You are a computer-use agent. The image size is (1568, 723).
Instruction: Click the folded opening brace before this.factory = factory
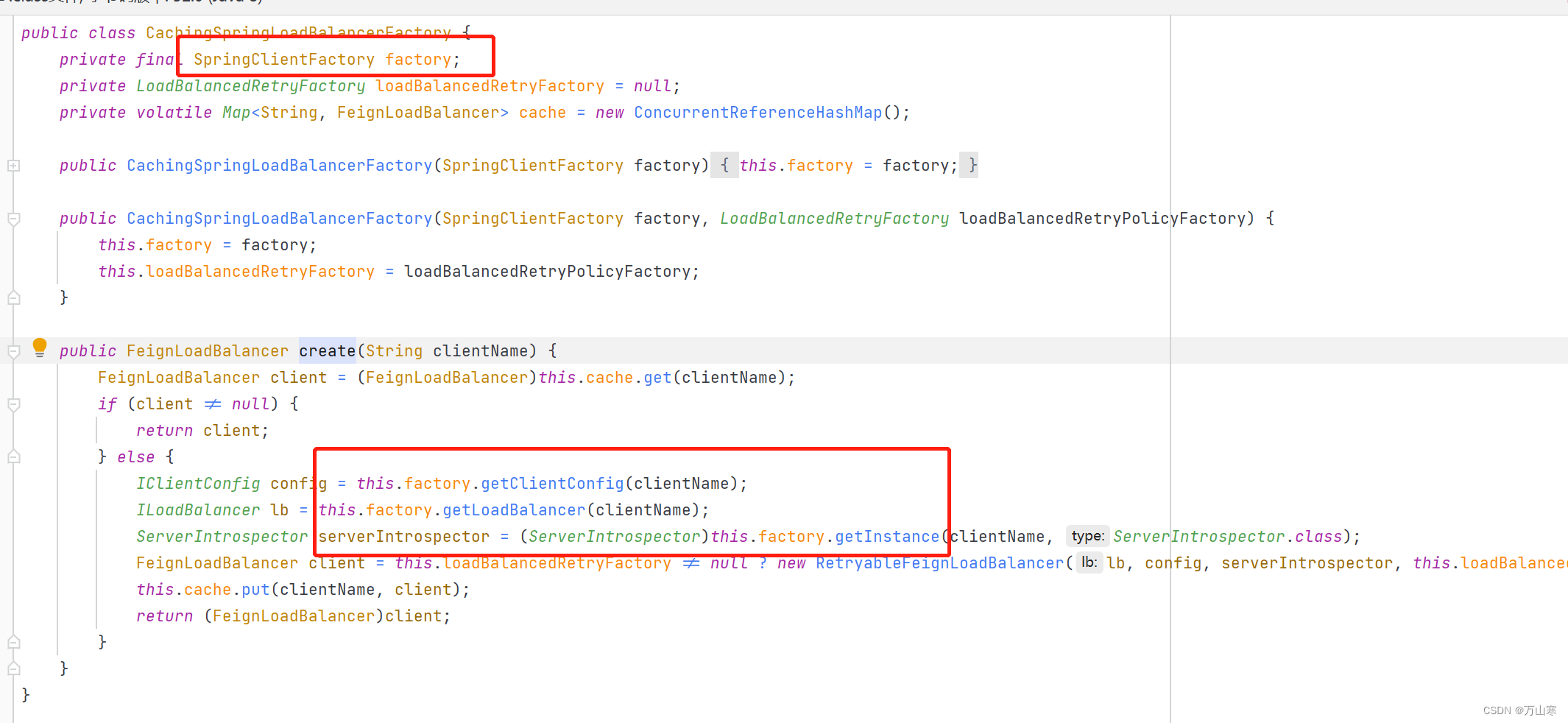tap(724, 166)
